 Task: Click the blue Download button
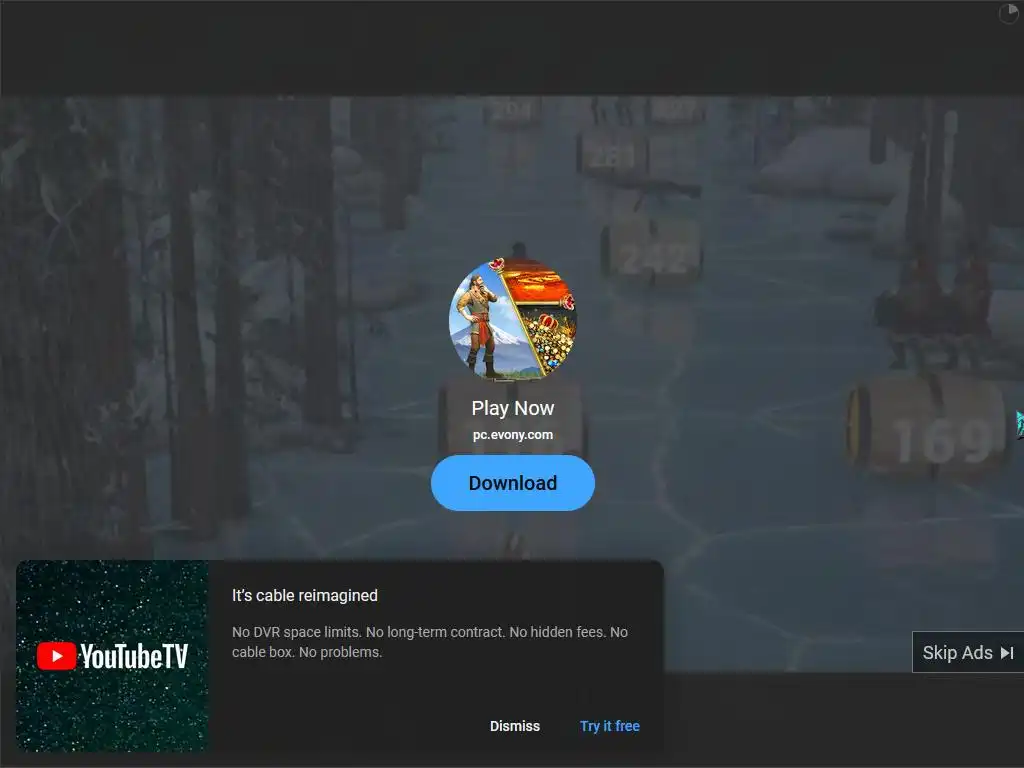pyautogui.click(x=513, y=483)
